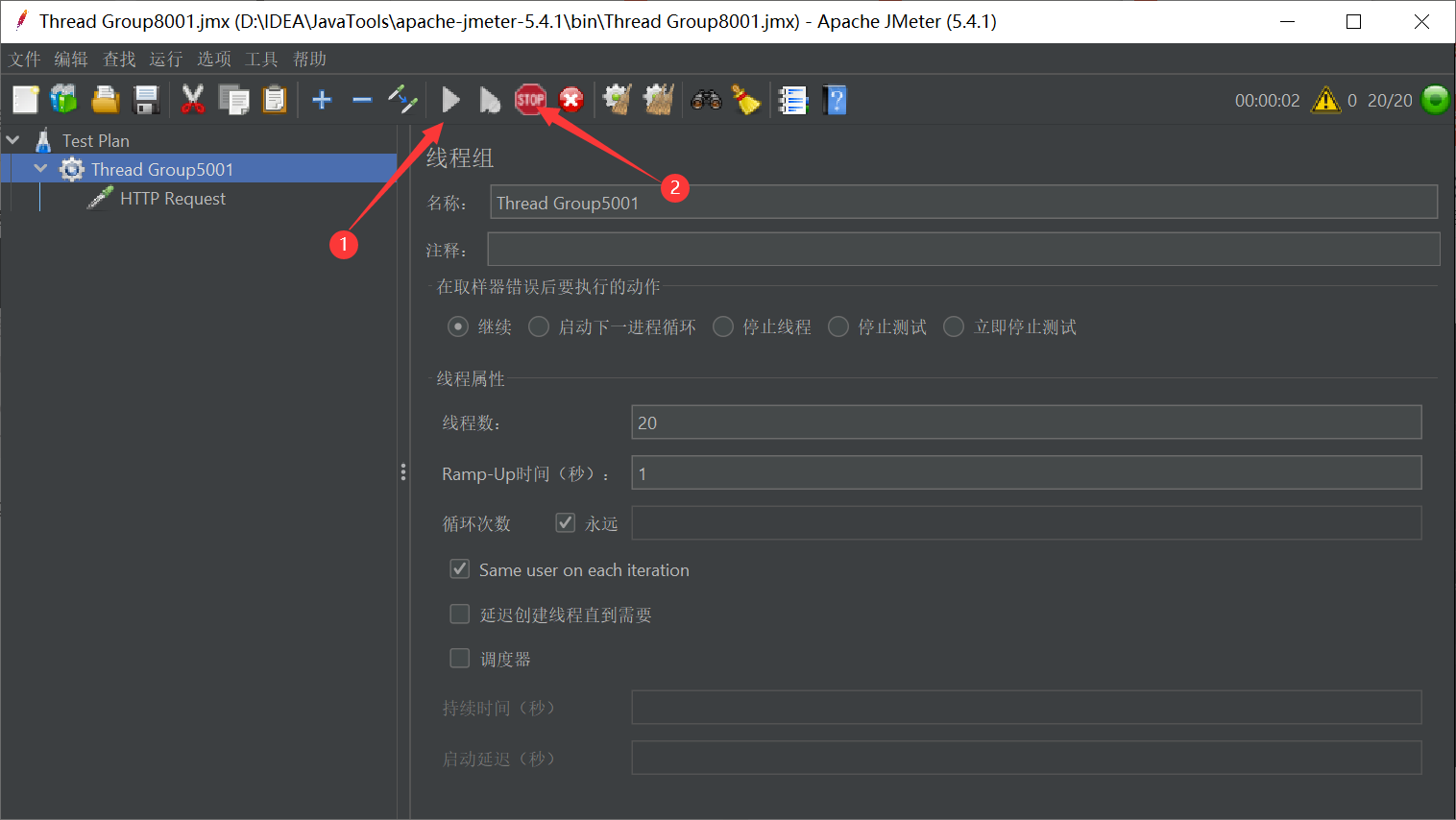This screenshot has width=1456, height=820.
Task: Start test without pauses
Action: click(x=490, y=99)
